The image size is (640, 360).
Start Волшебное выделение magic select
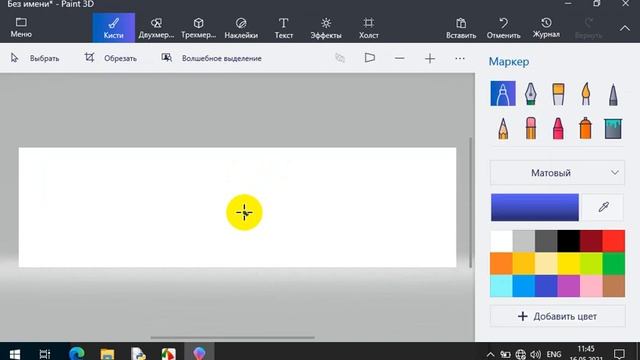pos(211,58)
